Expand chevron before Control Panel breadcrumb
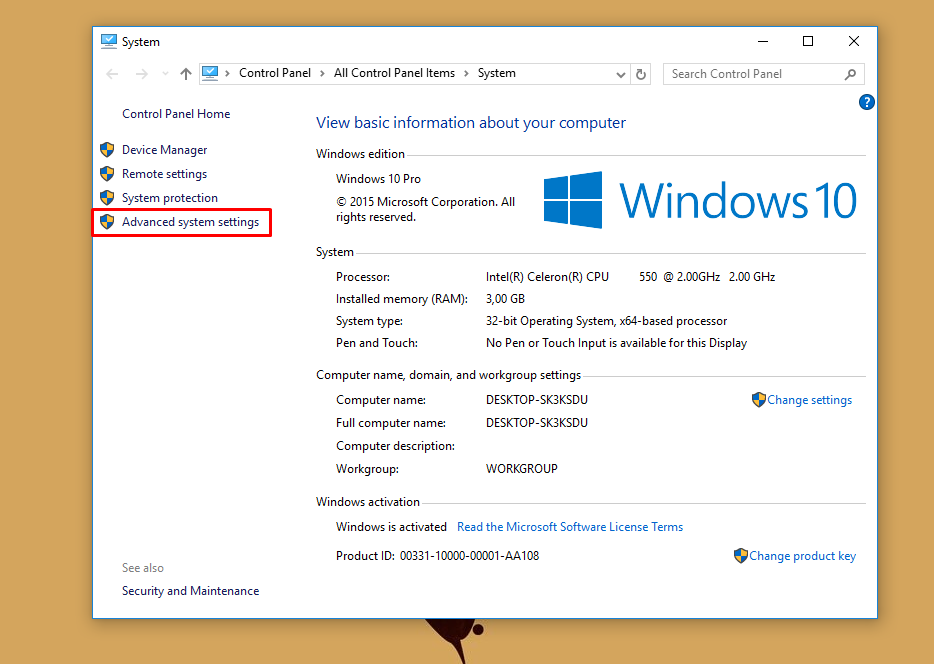Viewport: 934px width, 664px height. [x=228, y=73]
